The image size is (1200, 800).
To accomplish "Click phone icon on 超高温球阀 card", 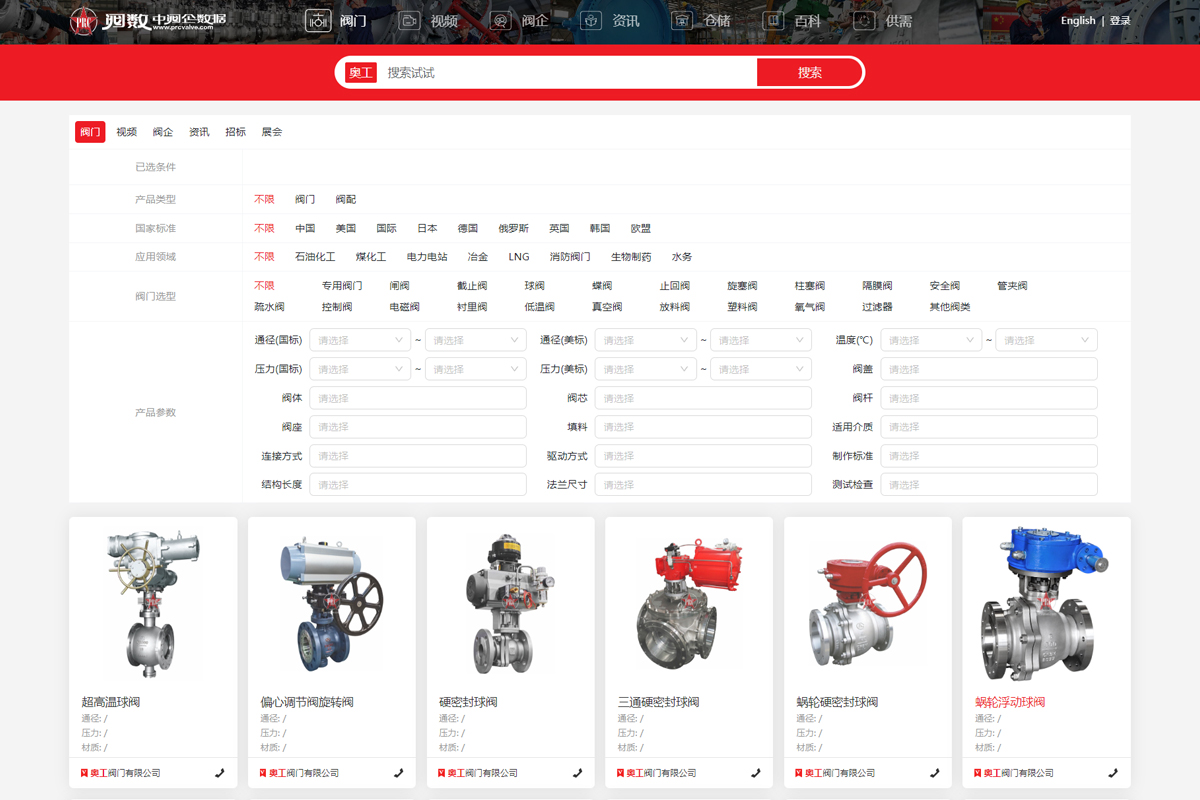I will pyautogui.click(x=219, y=773).
